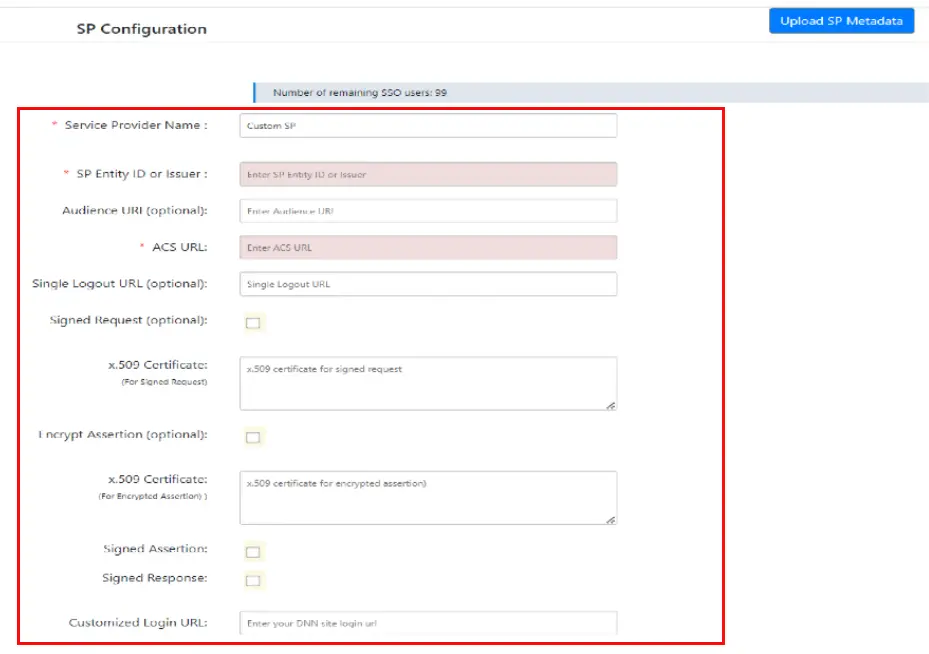Click the Upload SP Metadata button
Screen dimensions: 929x654
pos(841,21)
